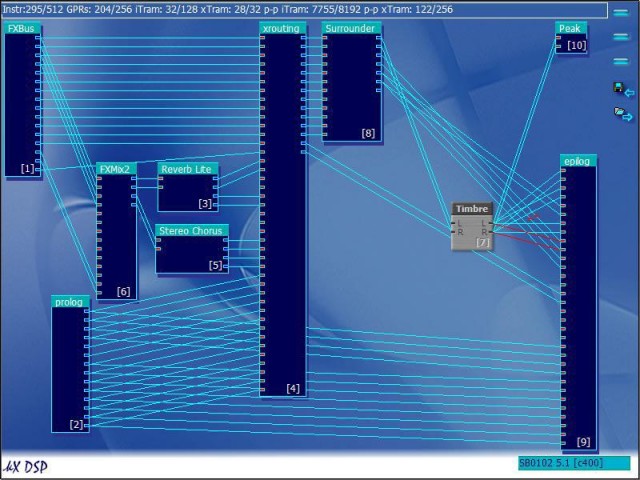Click the [7] label in Timbre

483,242
